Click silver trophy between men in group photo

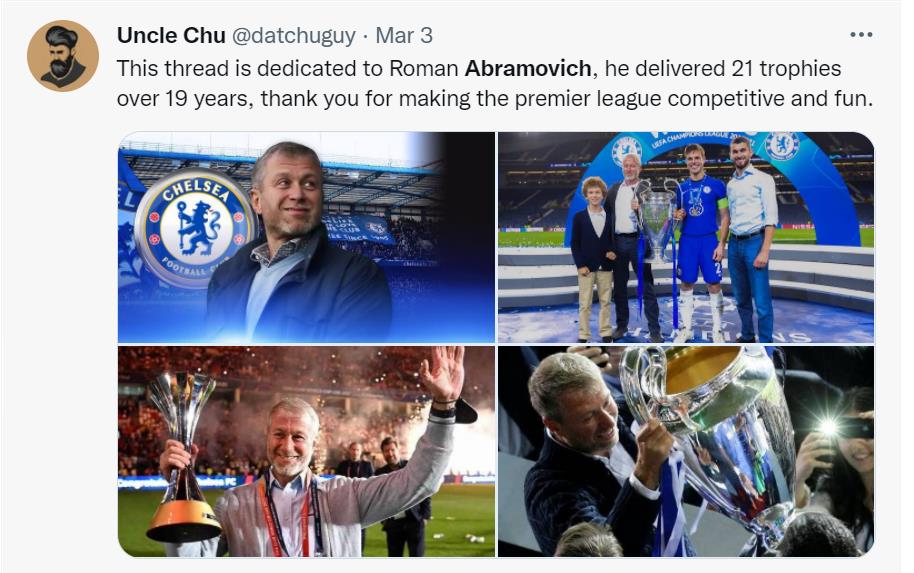click(x=658, y=222)
